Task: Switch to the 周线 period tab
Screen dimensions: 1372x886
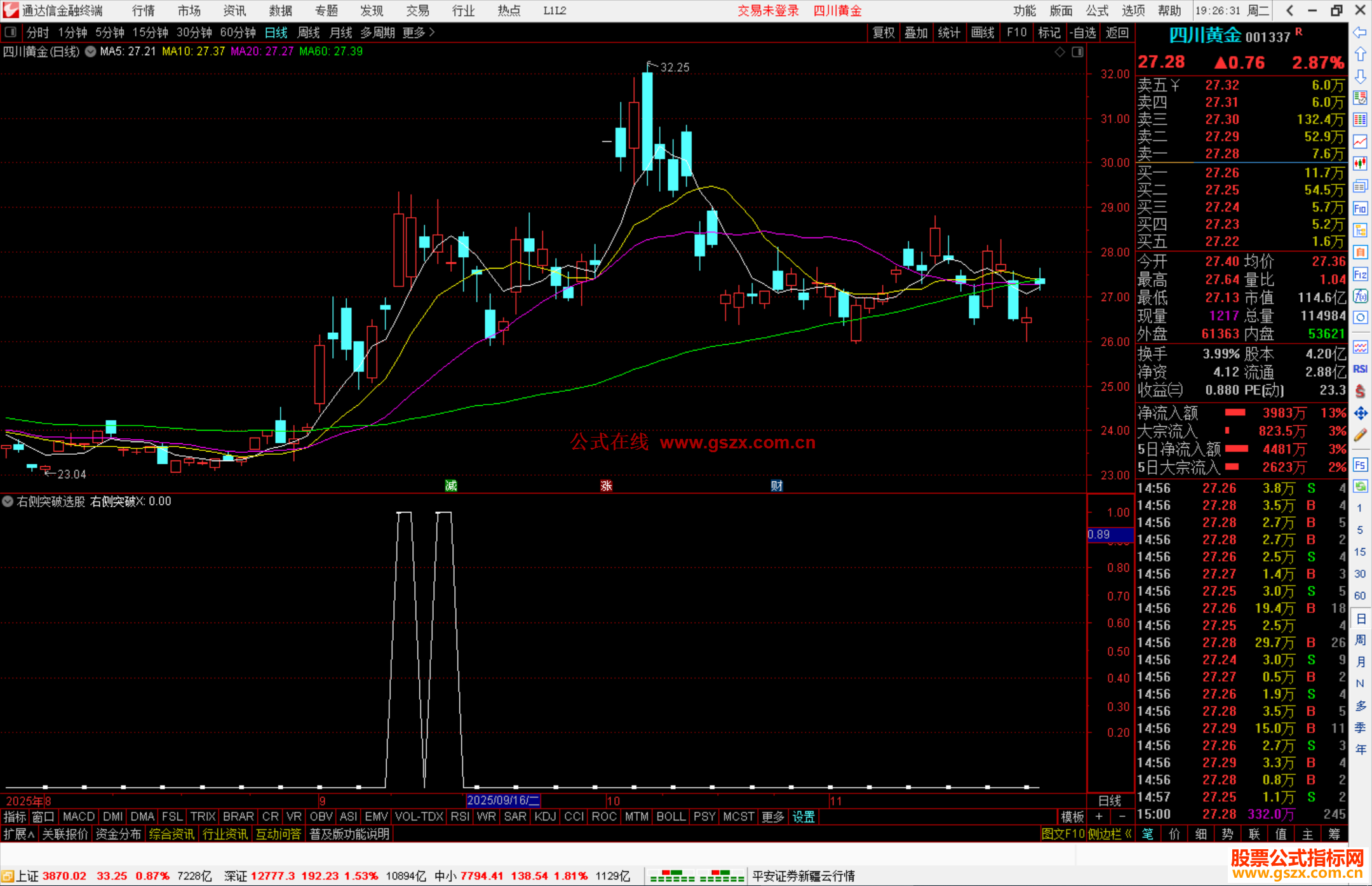Action: coord(309,32)
